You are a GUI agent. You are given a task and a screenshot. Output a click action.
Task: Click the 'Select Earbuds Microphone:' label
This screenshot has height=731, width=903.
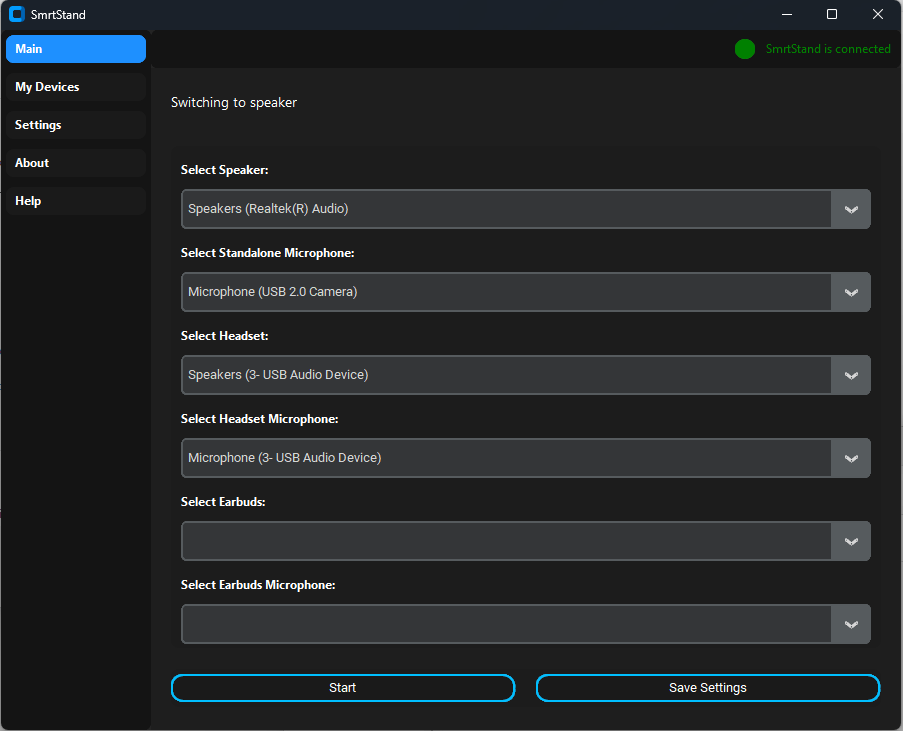point(258,585)
